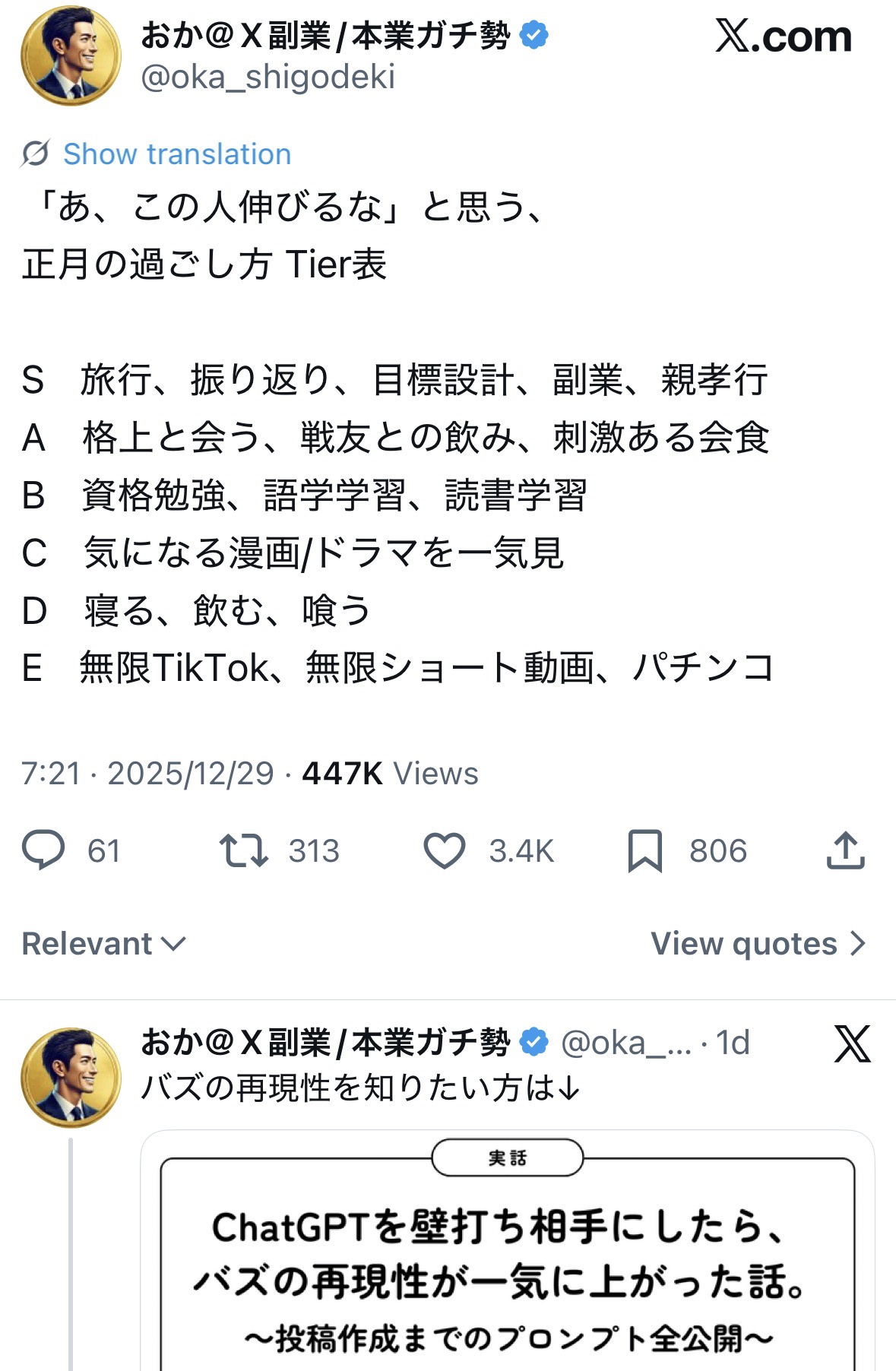Click the Show translation link
Image resolution: width=896 pixels, height=1371 pixels.
click(177, 154)
